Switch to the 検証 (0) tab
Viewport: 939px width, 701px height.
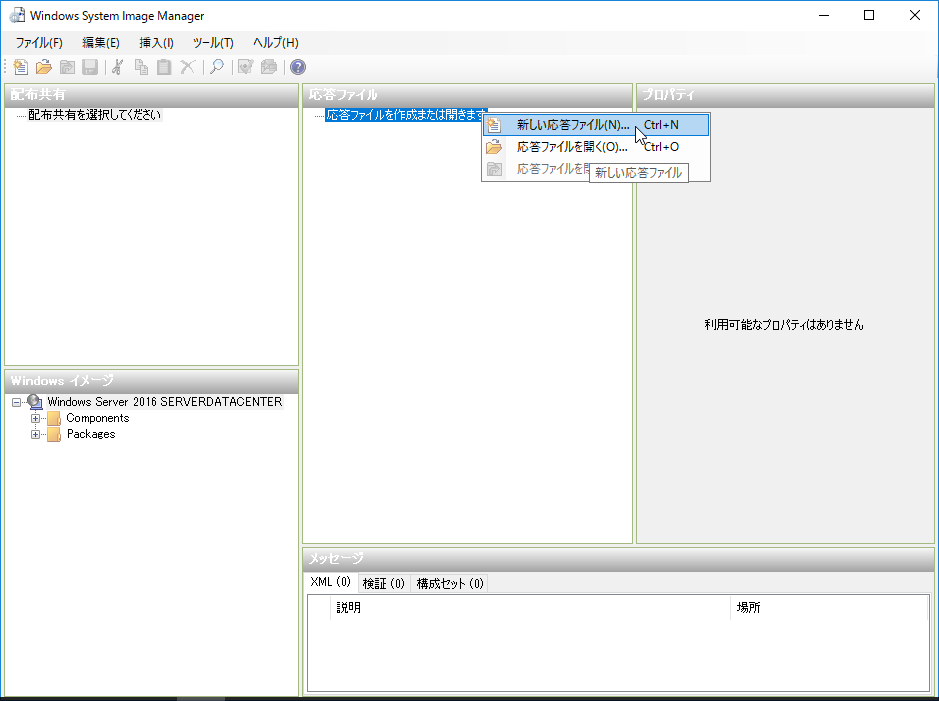(x=383, y=583)
